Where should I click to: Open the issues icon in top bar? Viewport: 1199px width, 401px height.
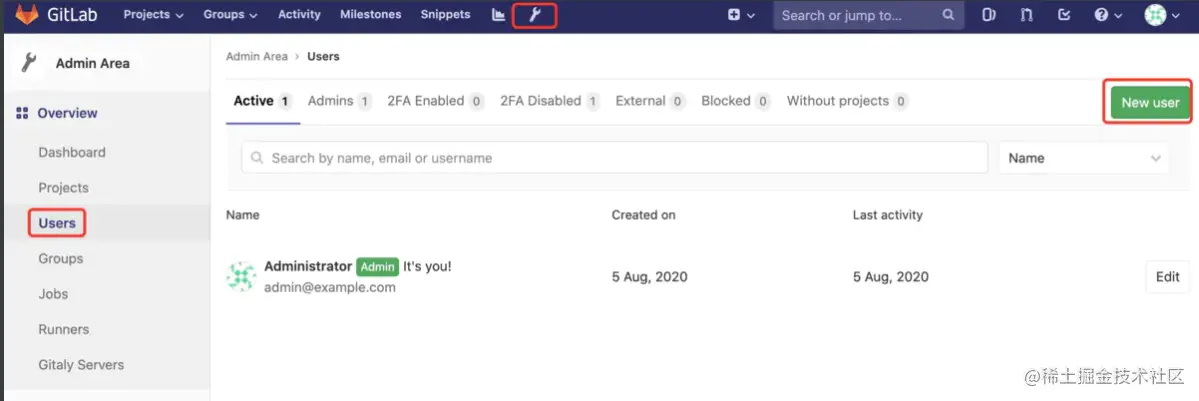point(989,15)
